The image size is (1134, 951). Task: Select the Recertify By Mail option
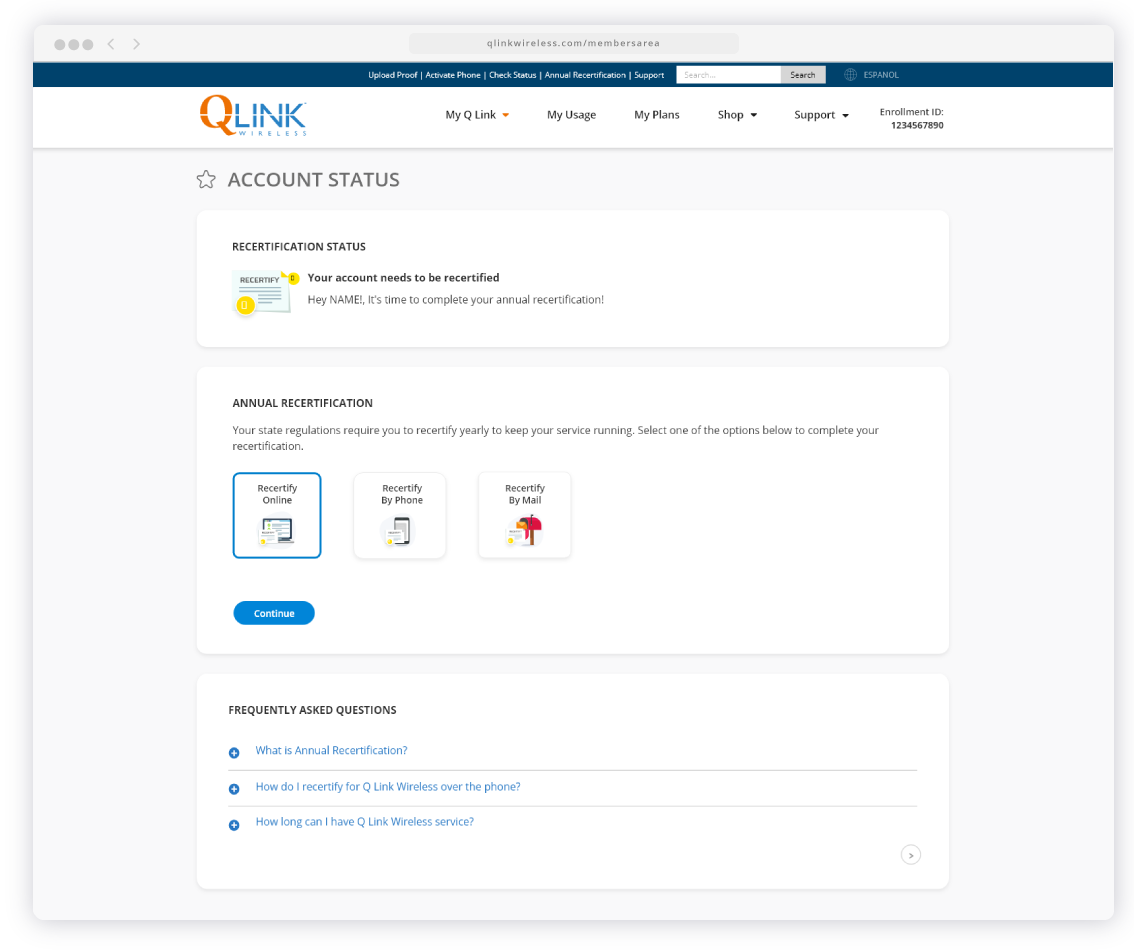point(525,515)
